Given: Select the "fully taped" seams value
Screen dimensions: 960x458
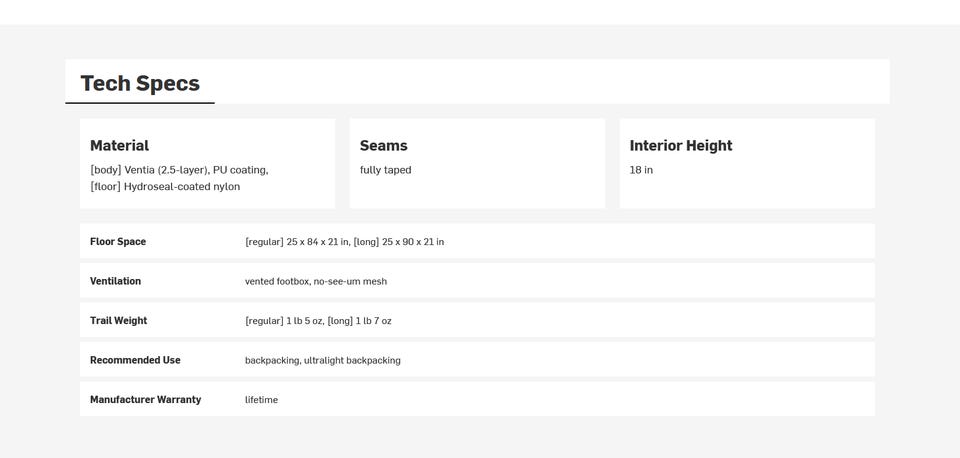Looking at the screenshot, I should pos(385,170).
